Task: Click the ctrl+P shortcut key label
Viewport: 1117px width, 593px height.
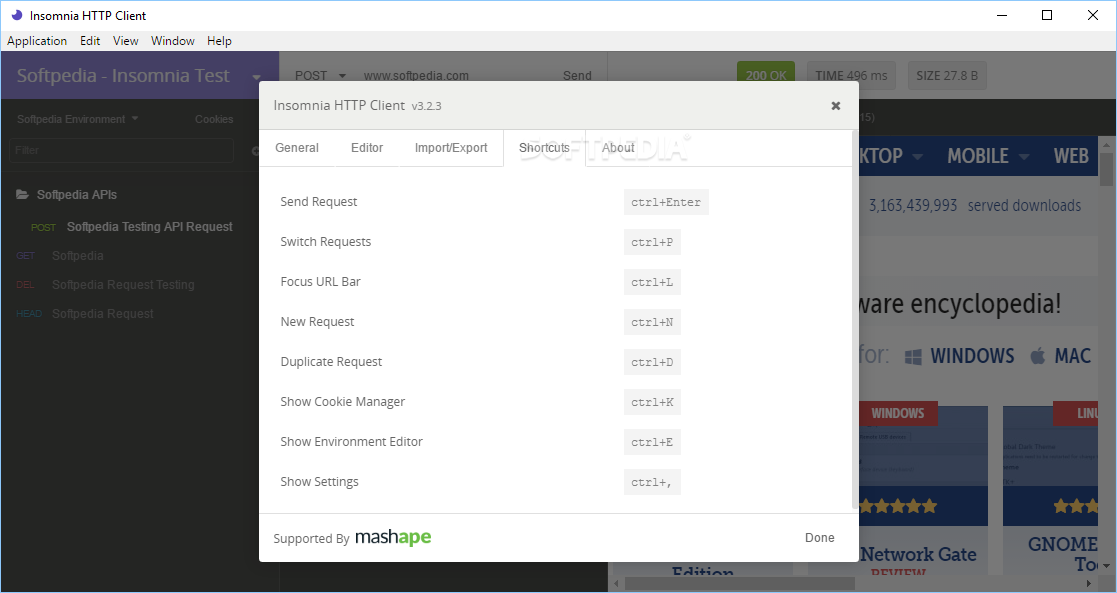Action: click(652, 242)
